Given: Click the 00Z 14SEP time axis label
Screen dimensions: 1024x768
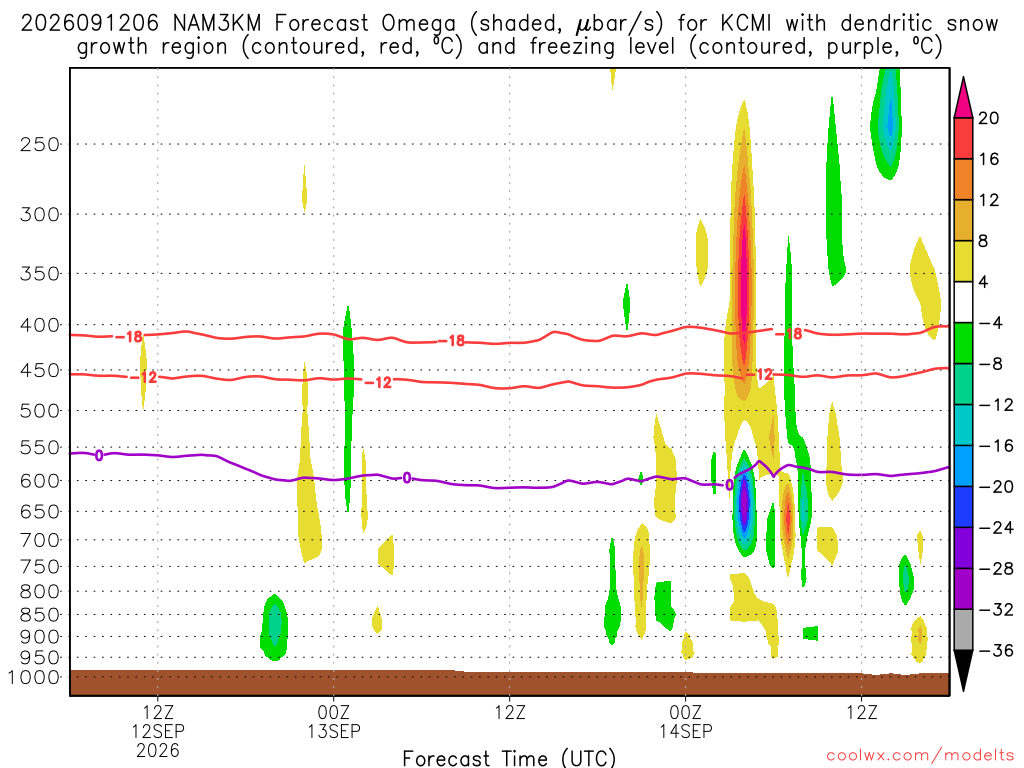Looking at the screenshot, I should click(686, 722).
